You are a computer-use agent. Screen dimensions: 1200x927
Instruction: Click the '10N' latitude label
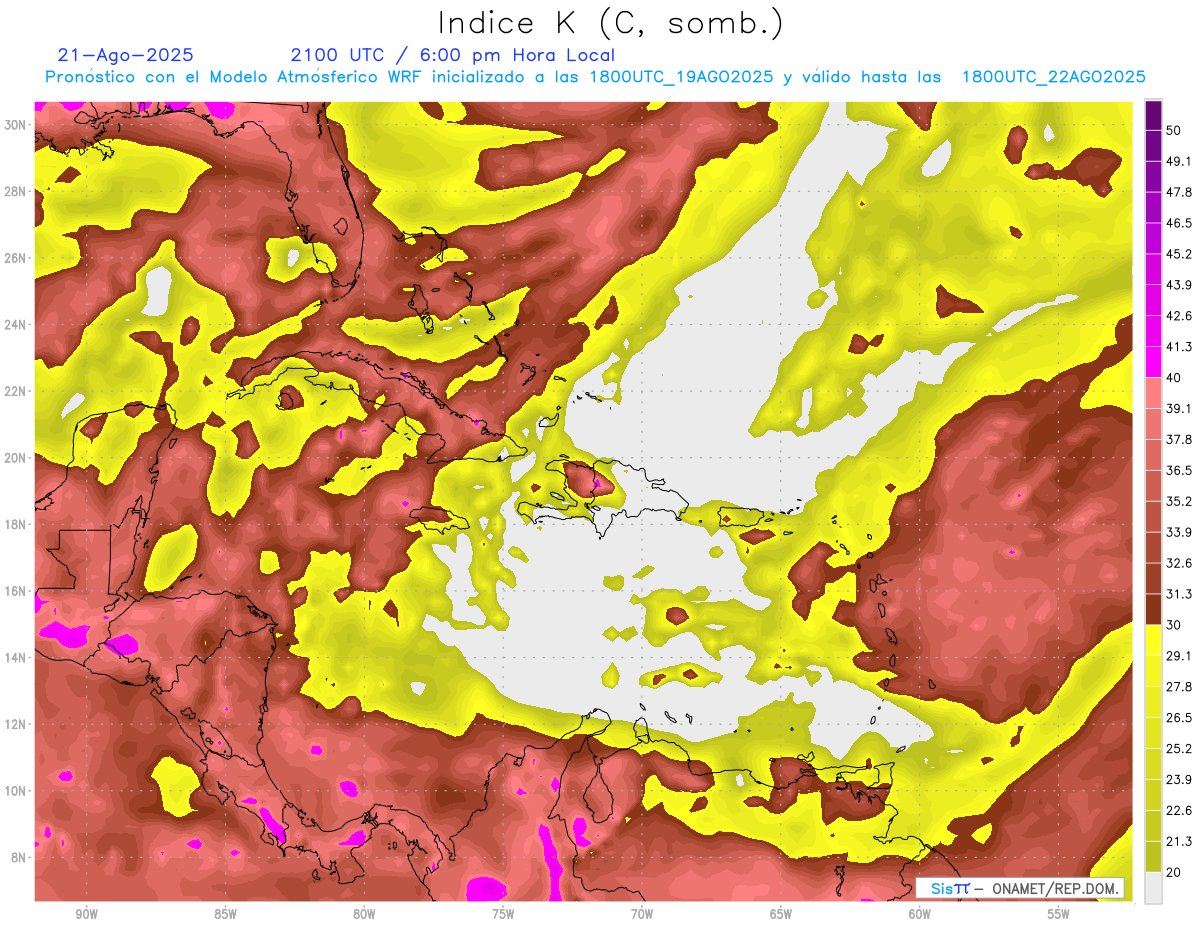16,791
